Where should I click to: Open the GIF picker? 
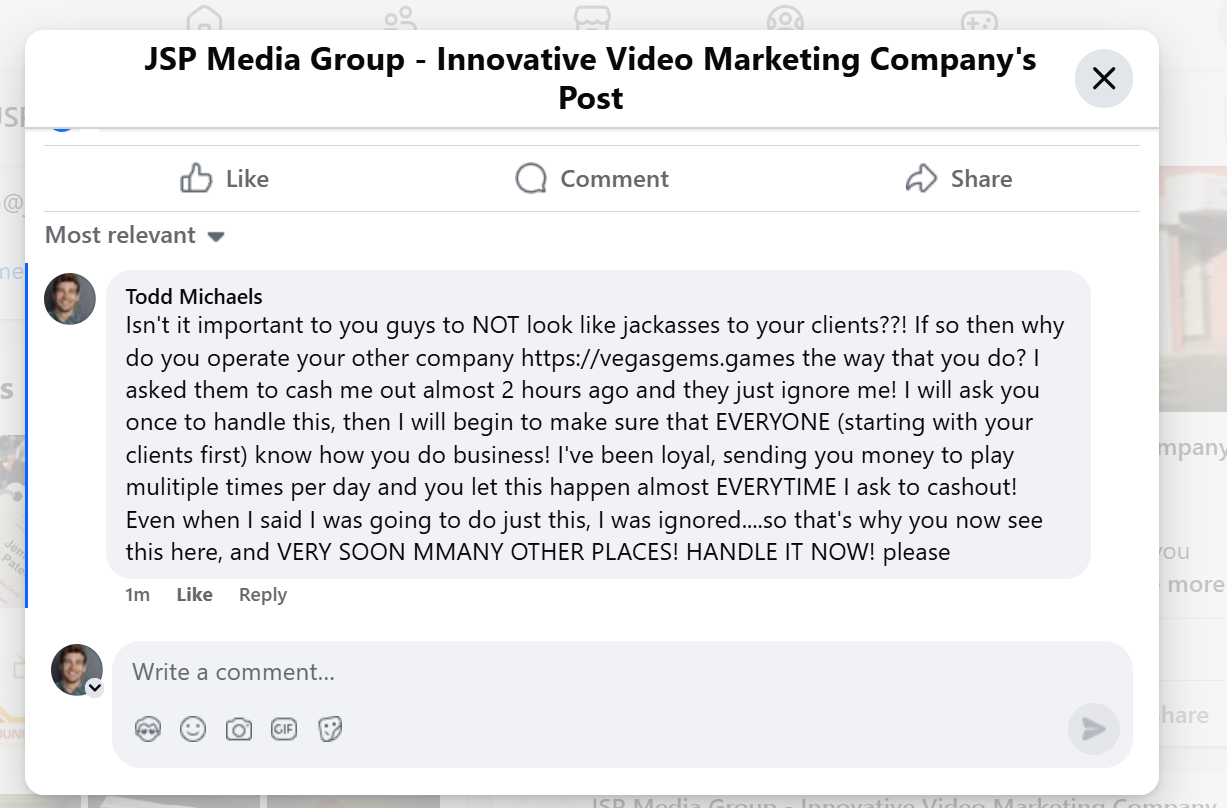click(284, 729)
